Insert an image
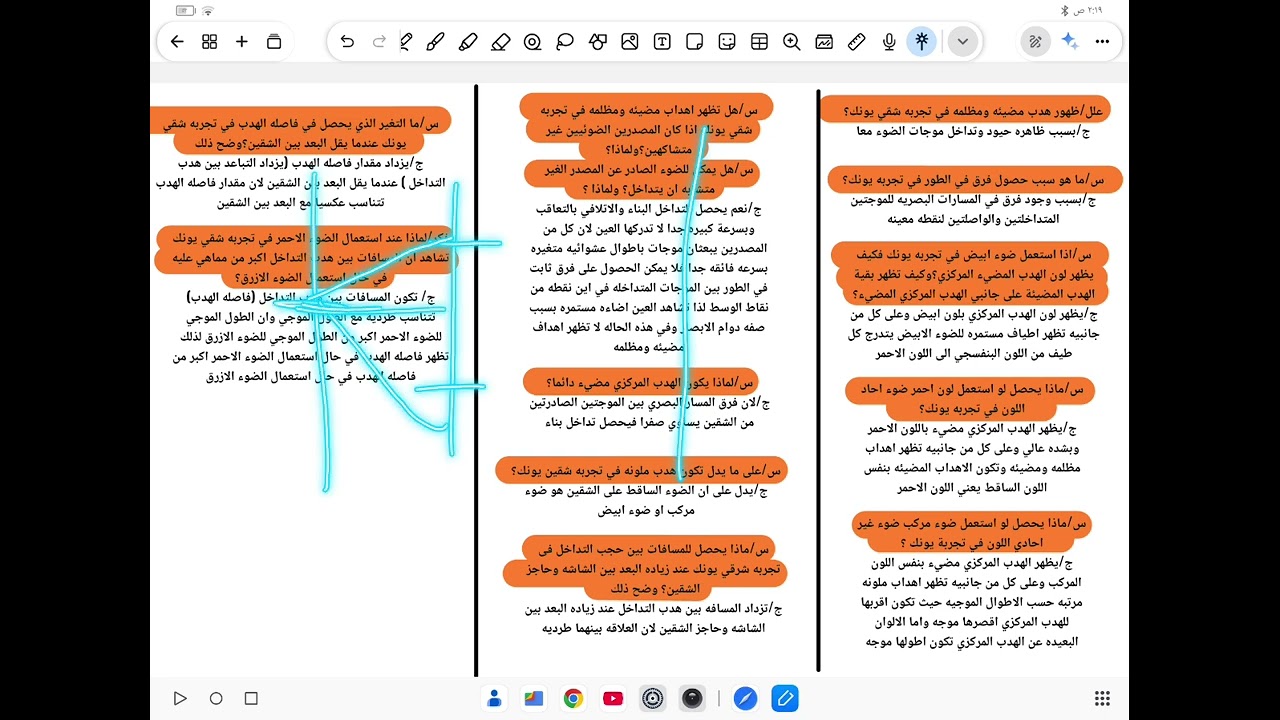The width and height of the screenshot is (1280, 720). (x=630, y=42)
